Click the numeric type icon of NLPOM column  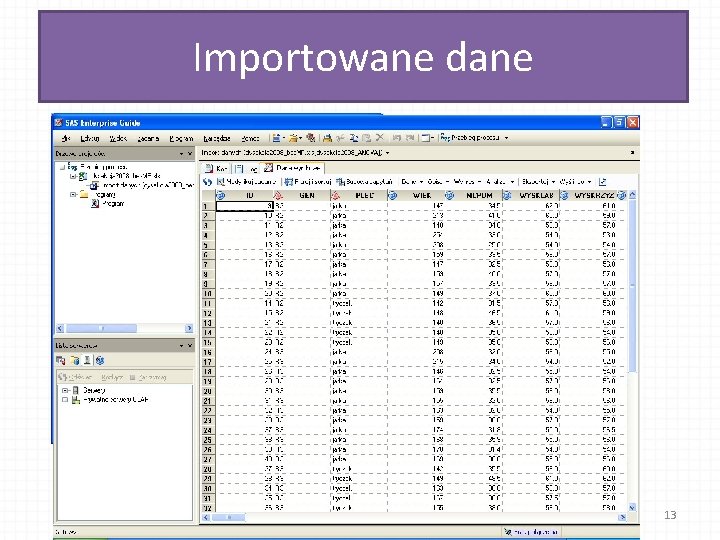pyautogui.click(x=450, y=195)
